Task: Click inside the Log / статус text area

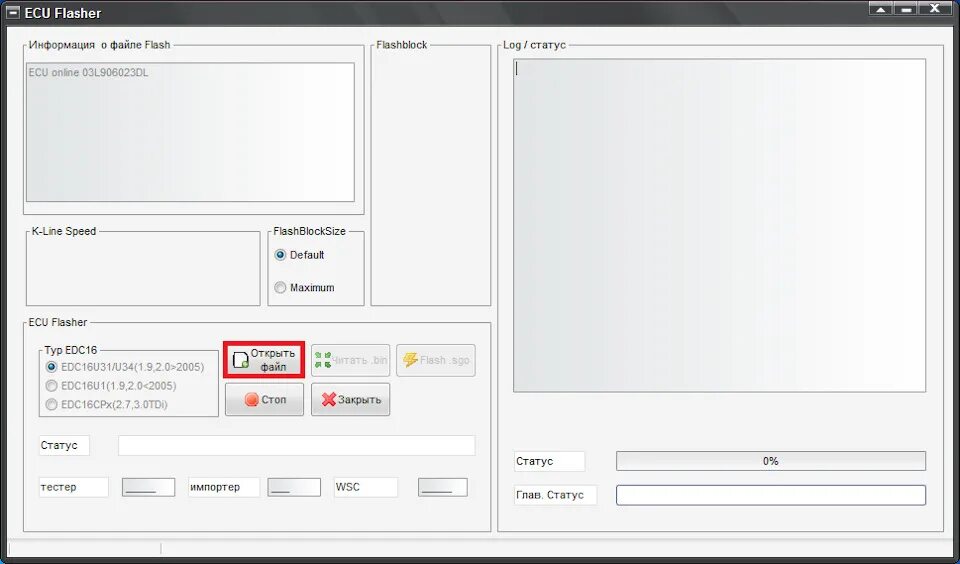Action: pos(719,225)
